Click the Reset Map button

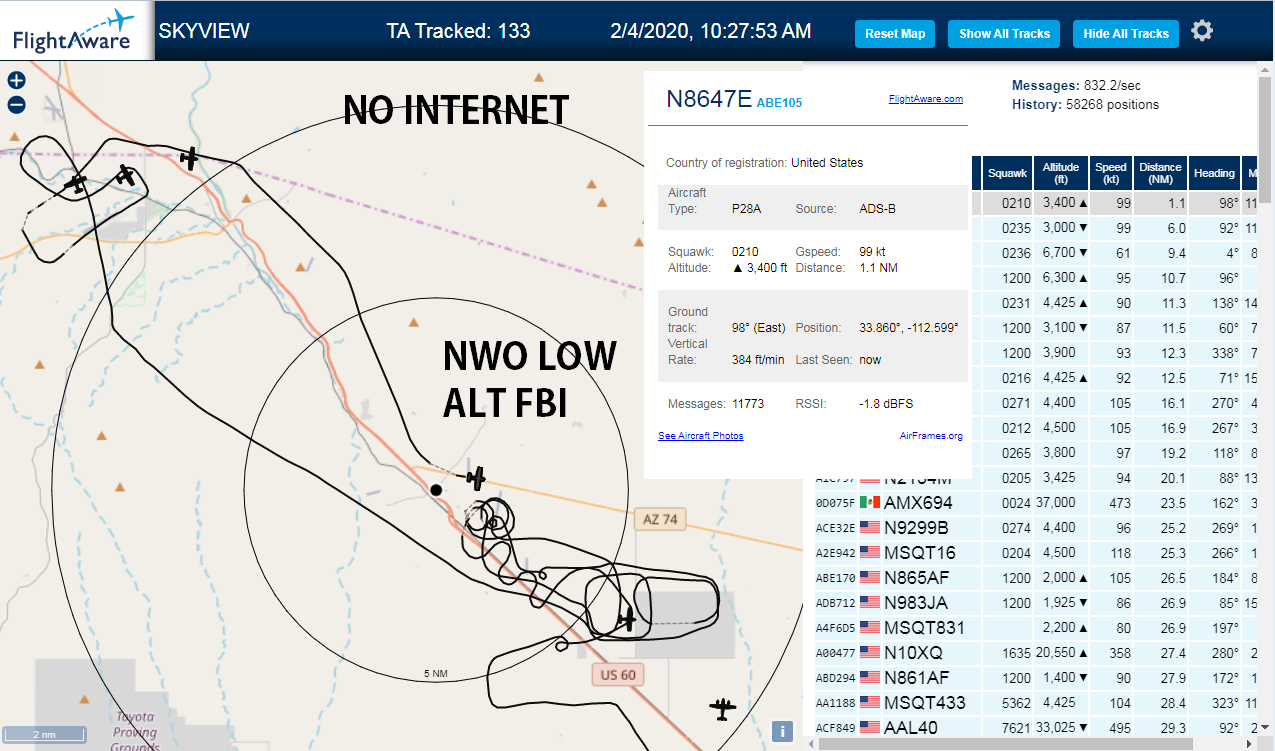coord(895,33)
